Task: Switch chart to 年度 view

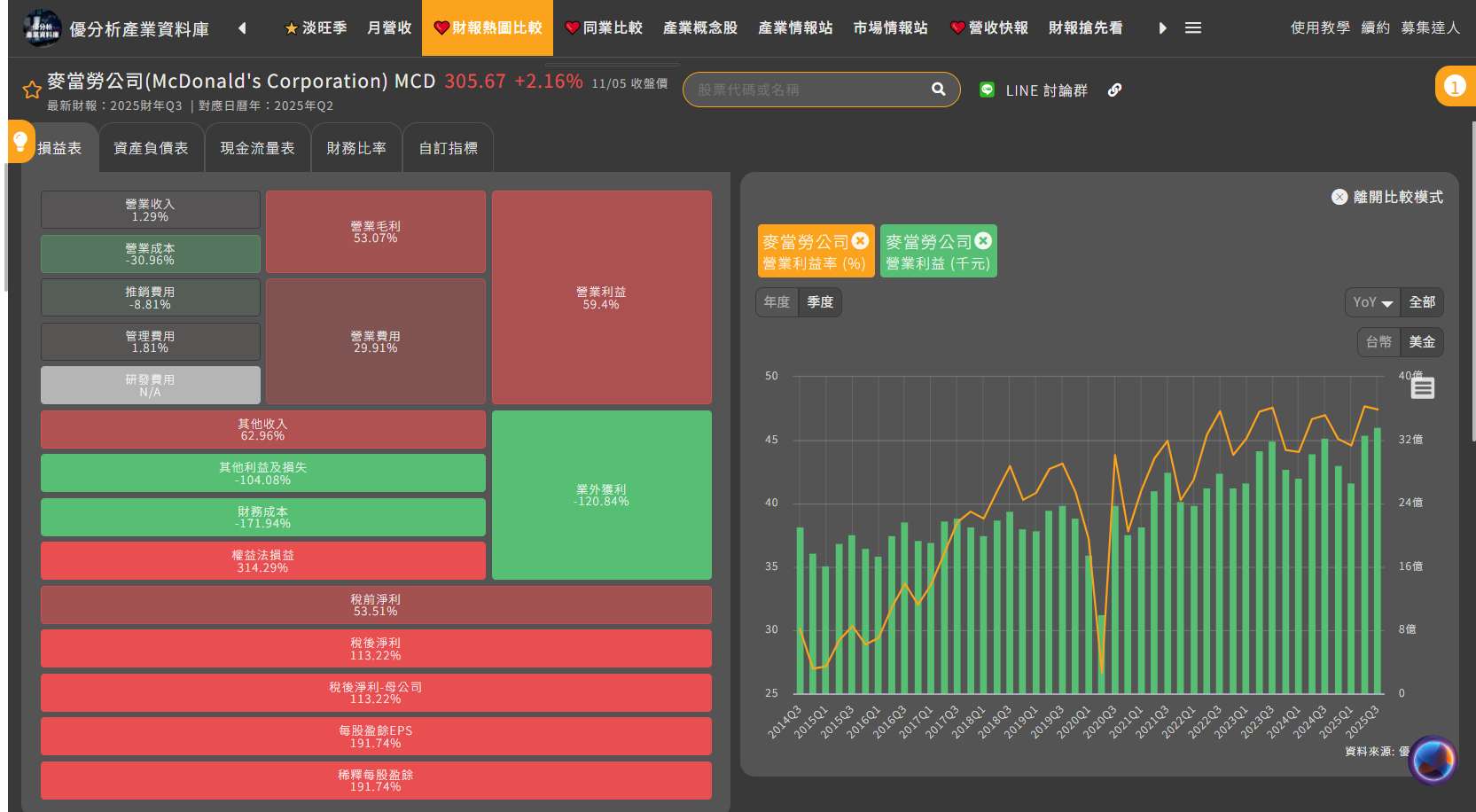Action: pyautogui.click(x=777, y=302)
